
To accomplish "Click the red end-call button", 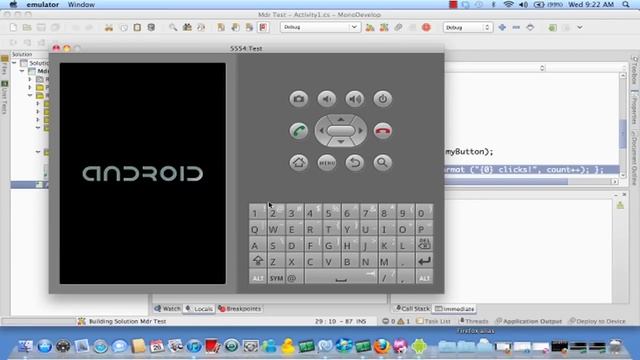I will pos(382,131).
